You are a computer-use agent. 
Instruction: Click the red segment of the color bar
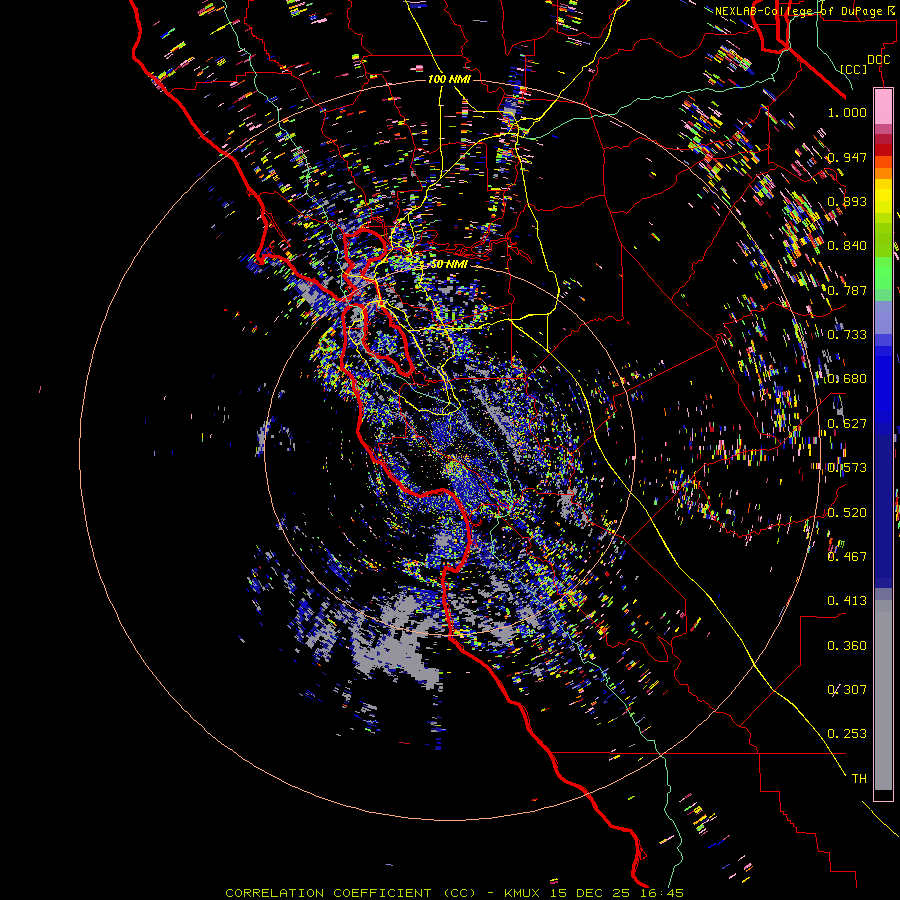(x=883, y=150)
